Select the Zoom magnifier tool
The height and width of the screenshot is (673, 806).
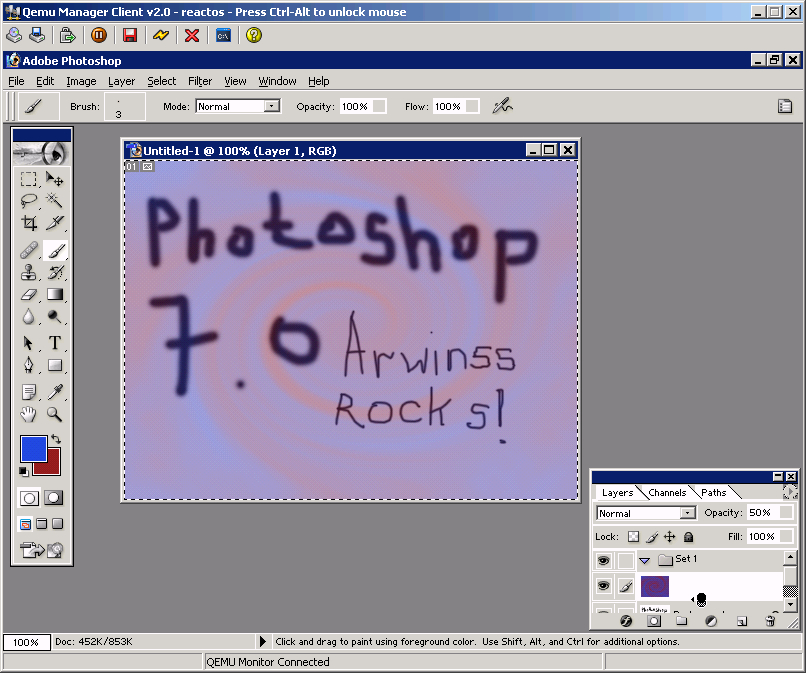pos(55,414)
